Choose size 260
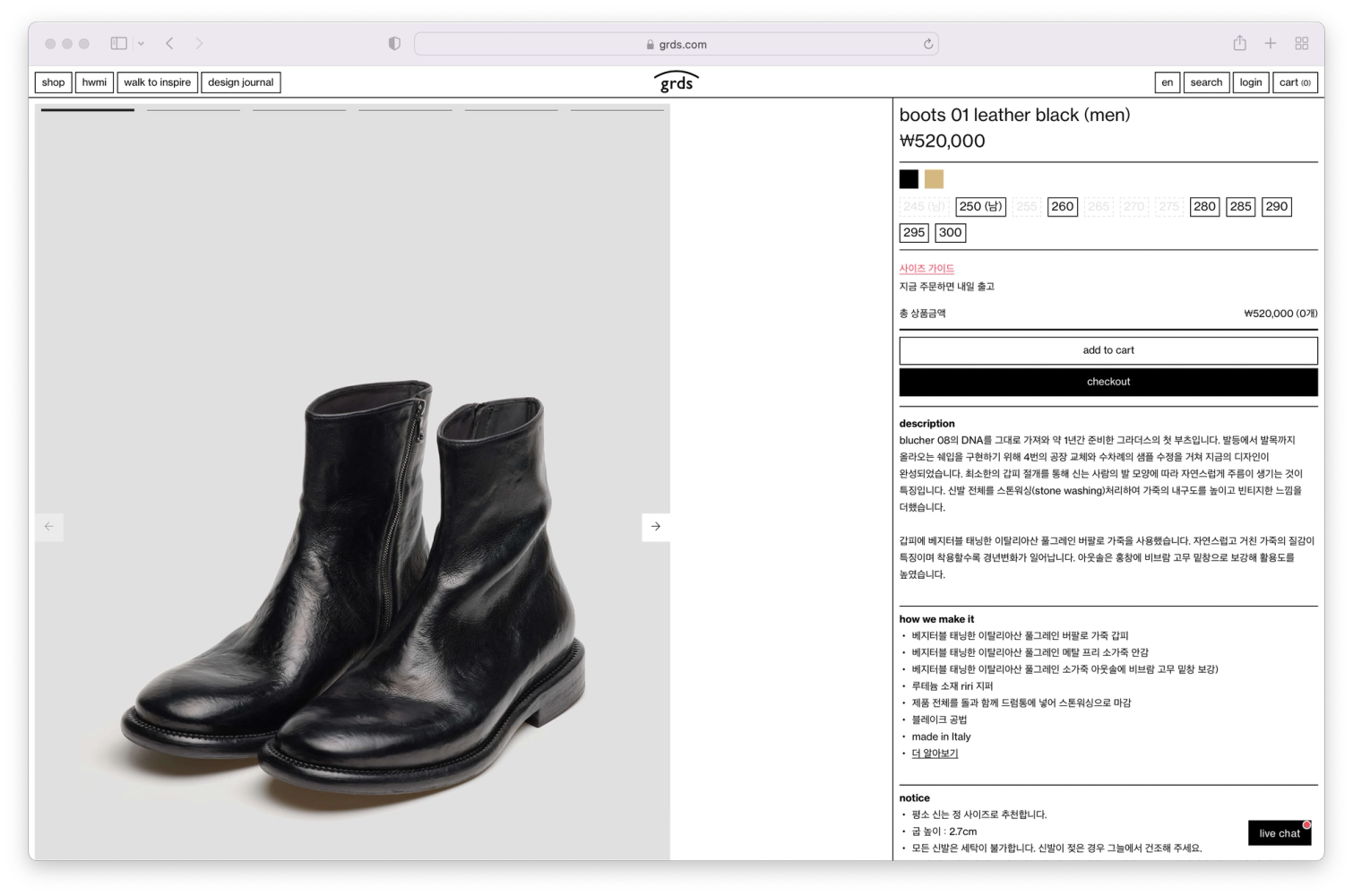The width and height of the screenshot is (1353, 896). click(x=1063, y=207)
